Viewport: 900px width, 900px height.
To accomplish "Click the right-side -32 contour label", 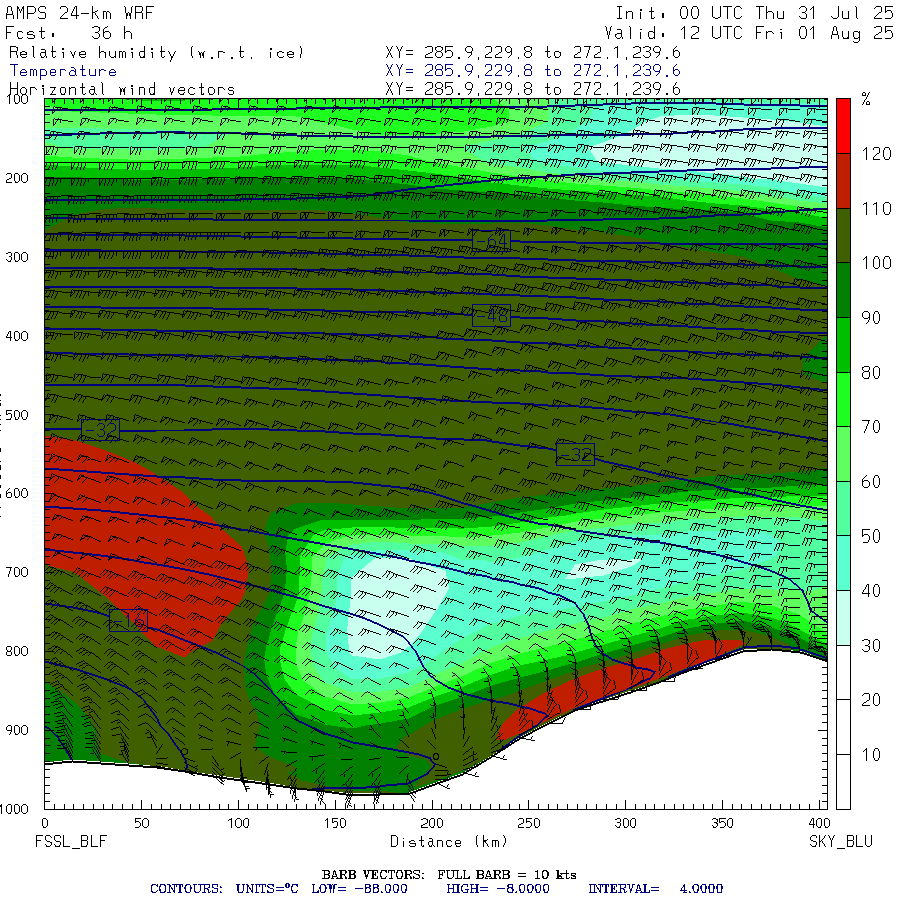I will tap(575, 455).
